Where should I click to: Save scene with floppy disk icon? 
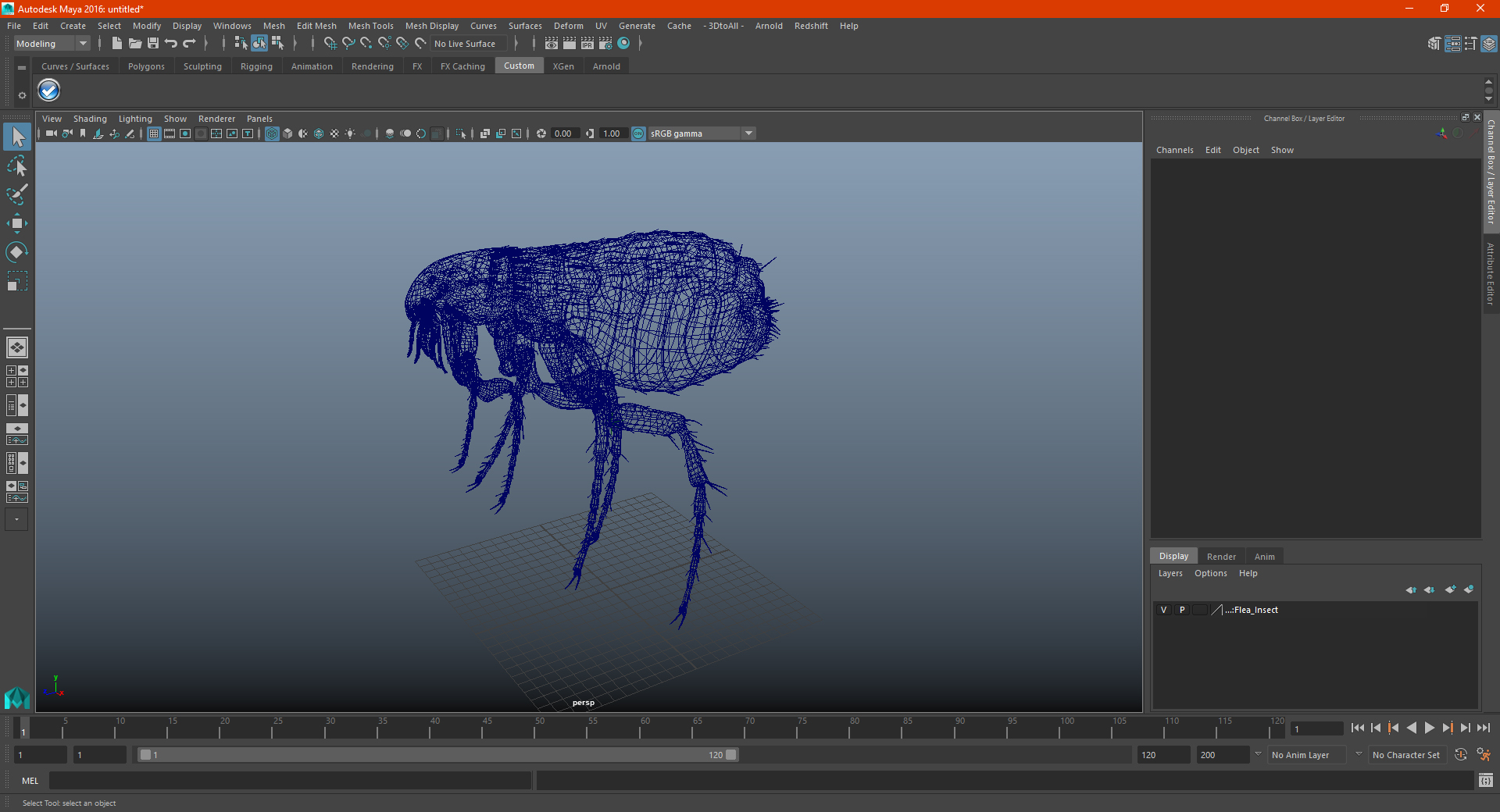pyautogui.click(x=153, y=44)
